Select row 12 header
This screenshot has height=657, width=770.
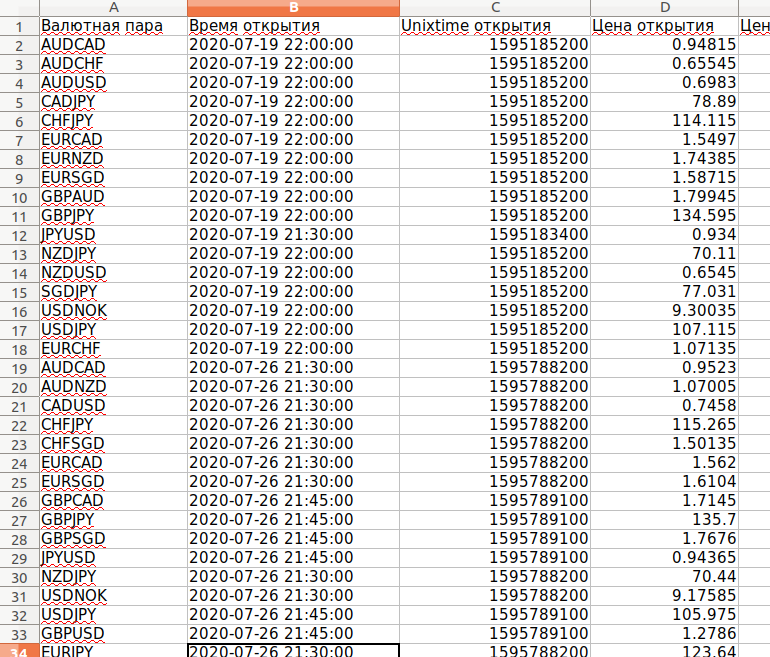20,235
